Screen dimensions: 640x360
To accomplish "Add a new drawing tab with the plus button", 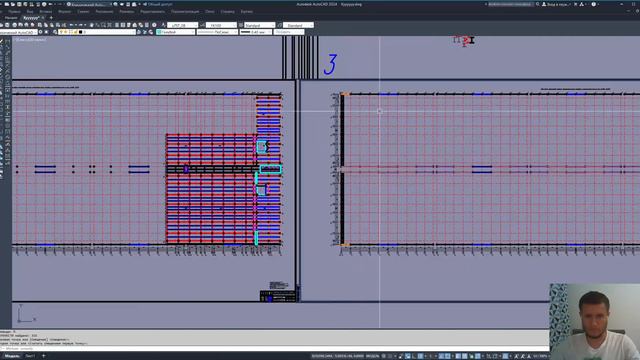I will [x=51, y=18].
